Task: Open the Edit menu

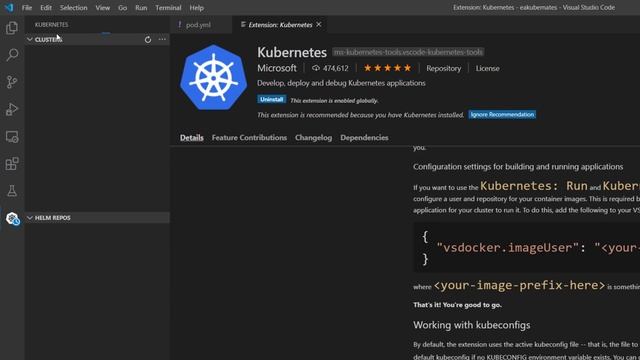Action: click(x=46, y=8)
